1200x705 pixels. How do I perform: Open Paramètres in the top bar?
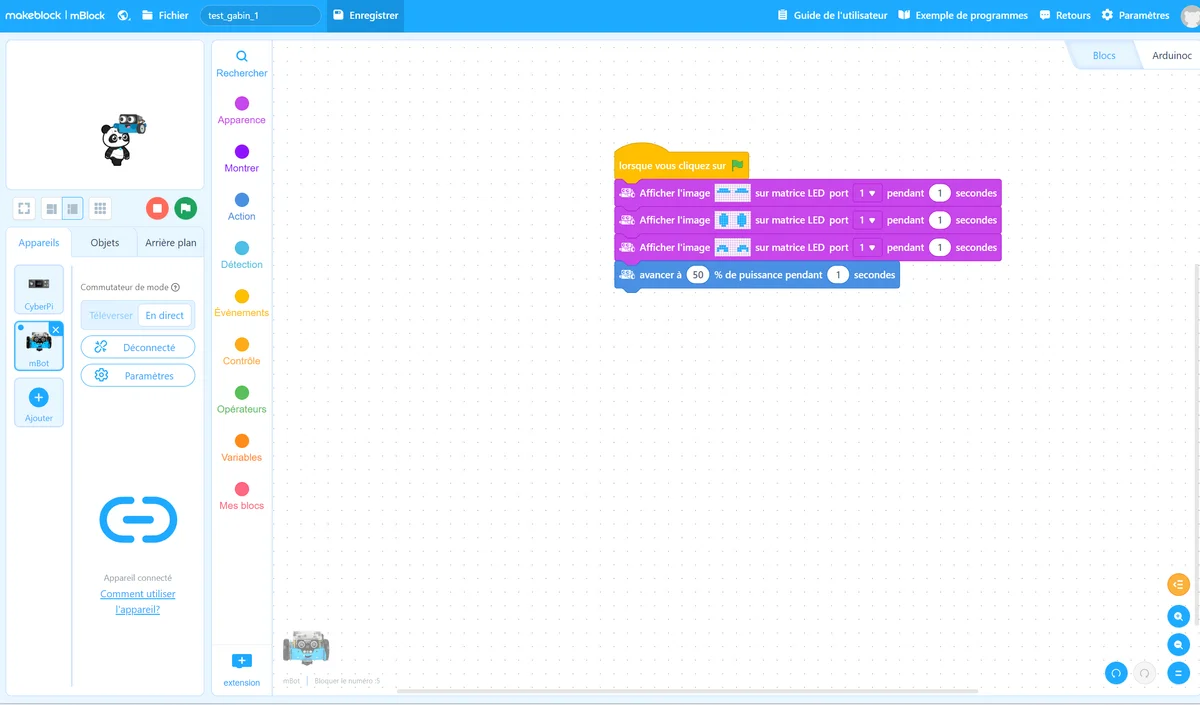[1135, 15]
